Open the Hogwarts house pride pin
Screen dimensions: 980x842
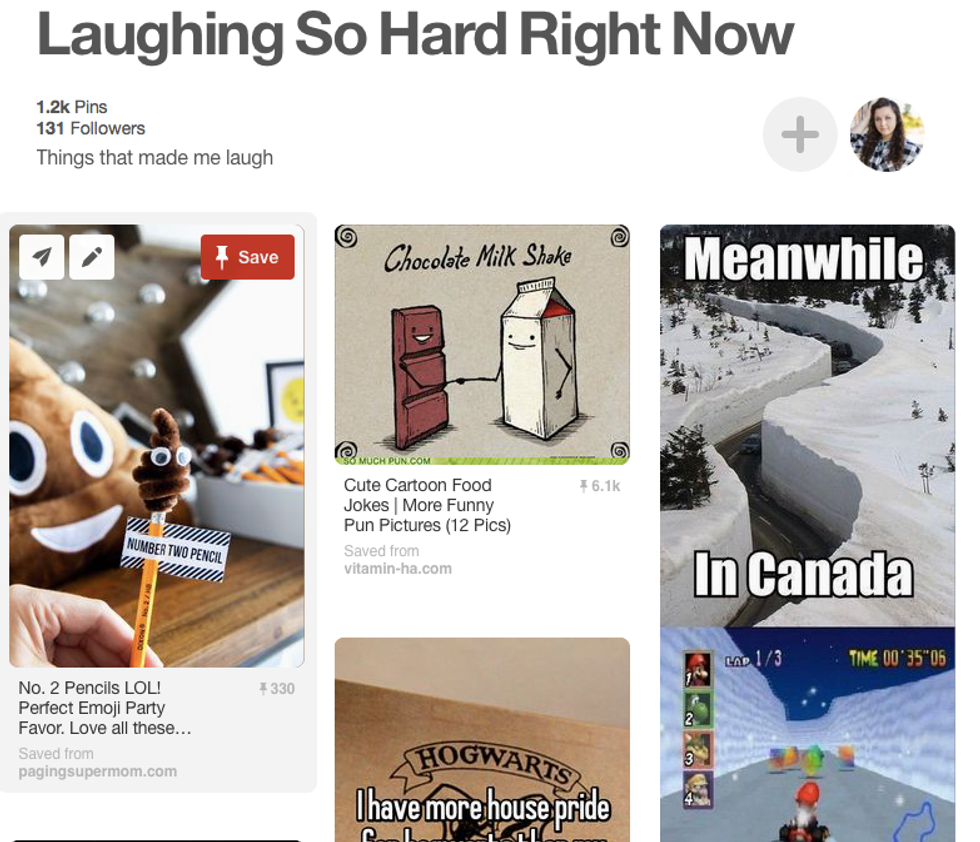(482, 740)
